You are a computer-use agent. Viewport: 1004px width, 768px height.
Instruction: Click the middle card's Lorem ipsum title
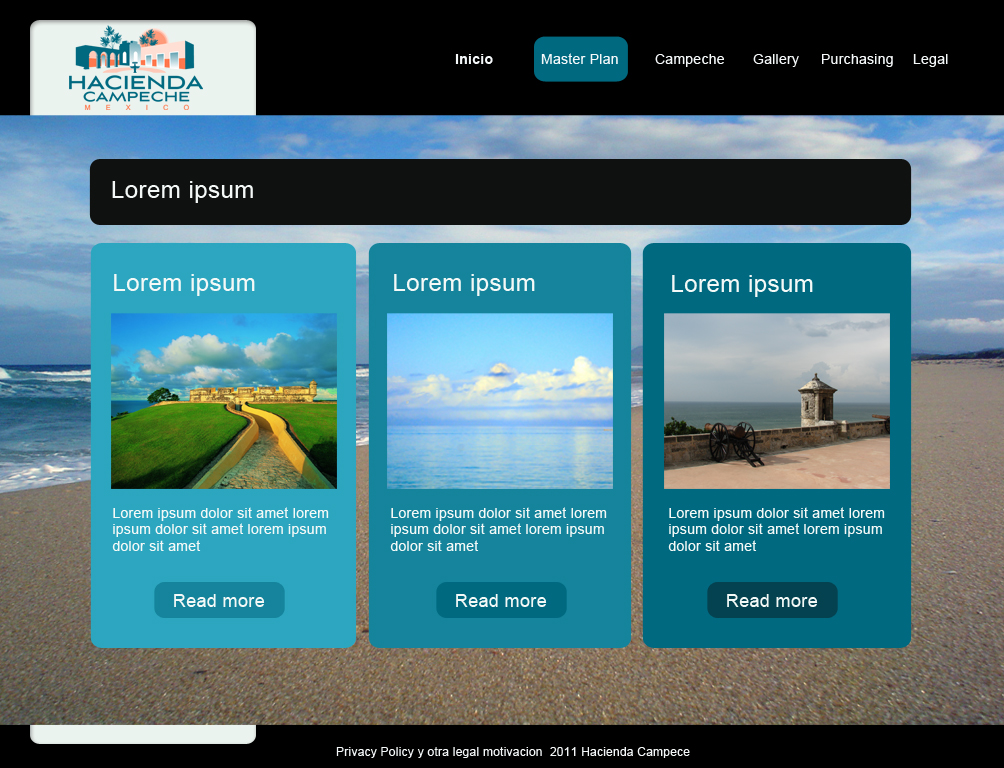[464, 283]
